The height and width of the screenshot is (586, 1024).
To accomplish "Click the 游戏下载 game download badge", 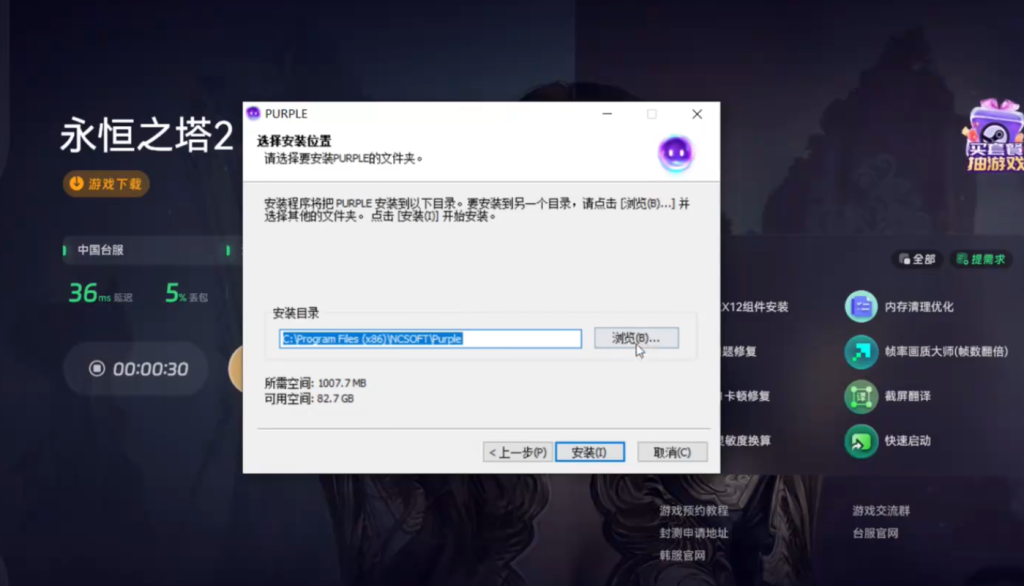I will tap(106, 184).
